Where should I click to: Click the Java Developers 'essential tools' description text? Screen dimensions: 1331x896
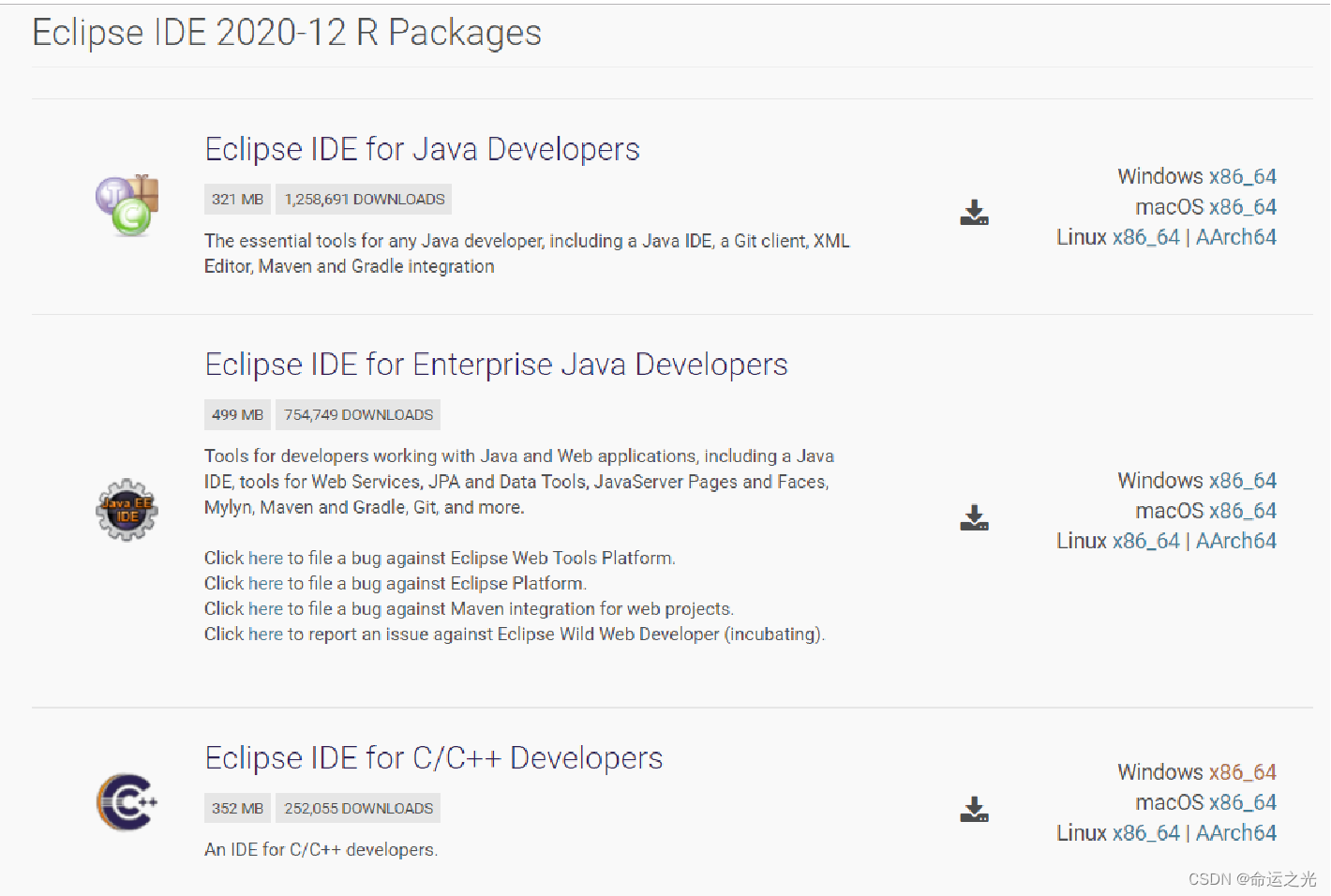point(527,253)
